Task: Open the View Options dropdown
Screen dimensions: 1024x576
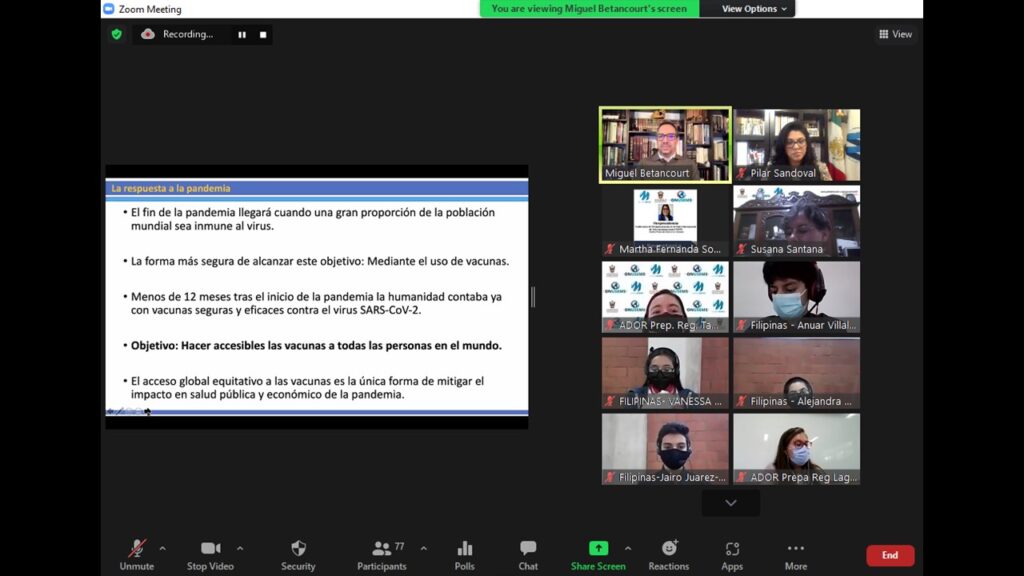Action: [x=754, y=8]
